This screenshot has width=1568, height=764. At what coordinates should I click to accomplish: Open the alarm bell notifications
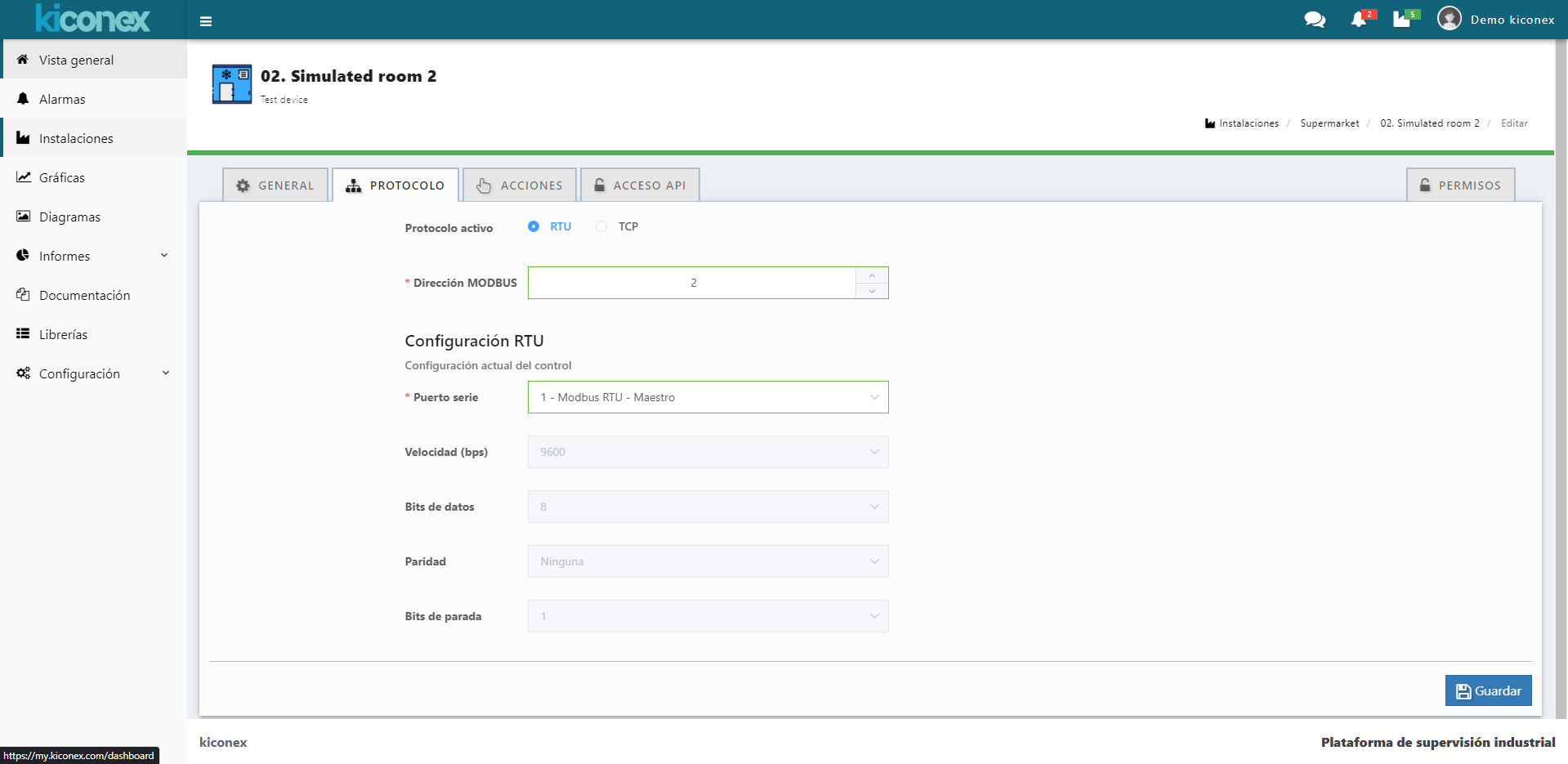tap(1359, 20)
